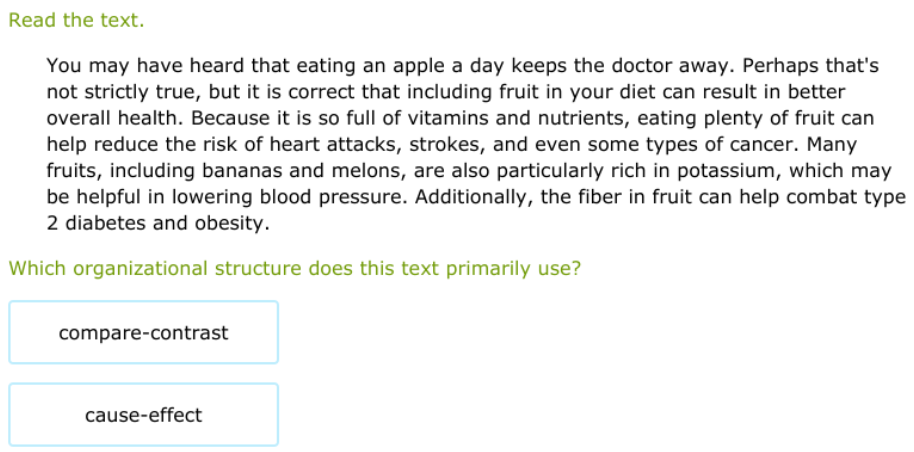Click the word "obesity" in the passage

click(237, 223)
